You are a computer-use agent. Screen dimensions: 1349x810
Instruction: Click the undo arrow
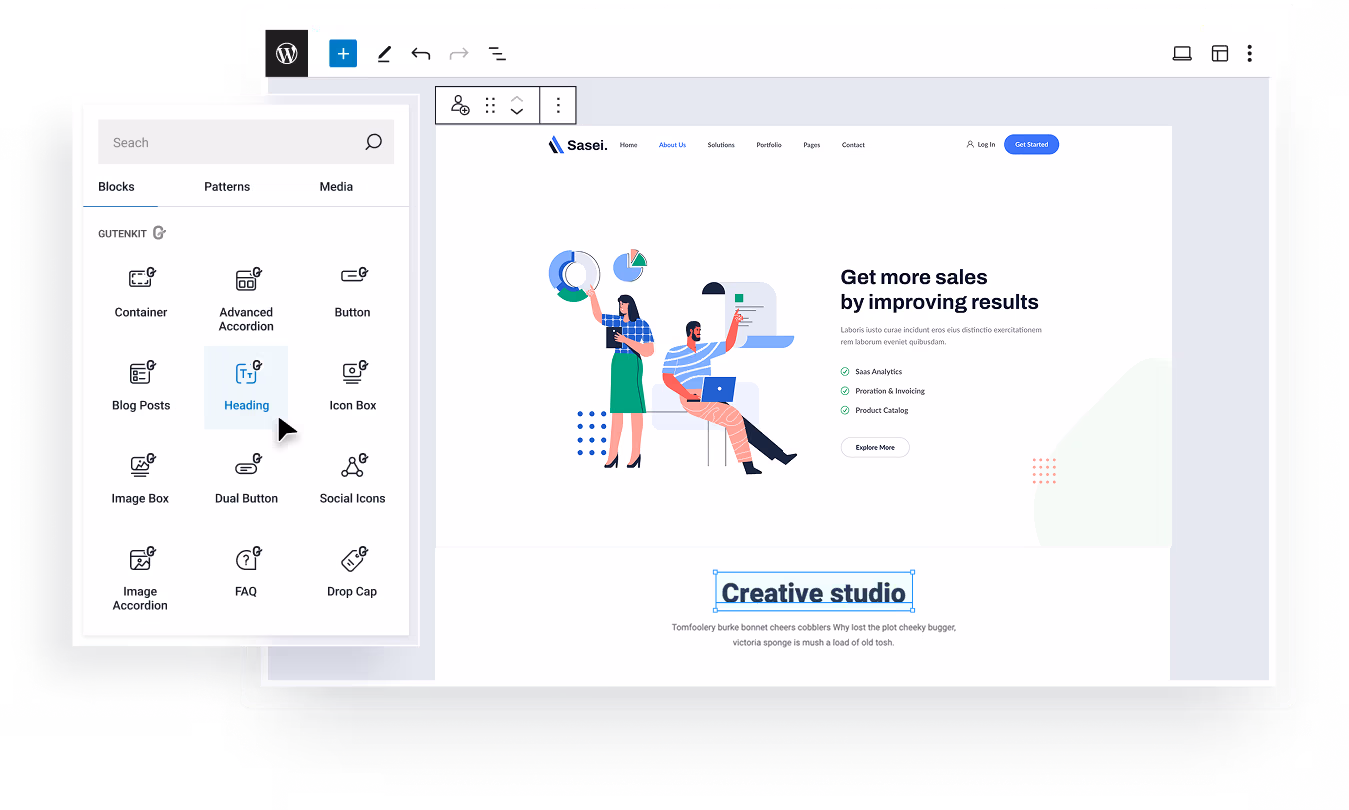421,54
